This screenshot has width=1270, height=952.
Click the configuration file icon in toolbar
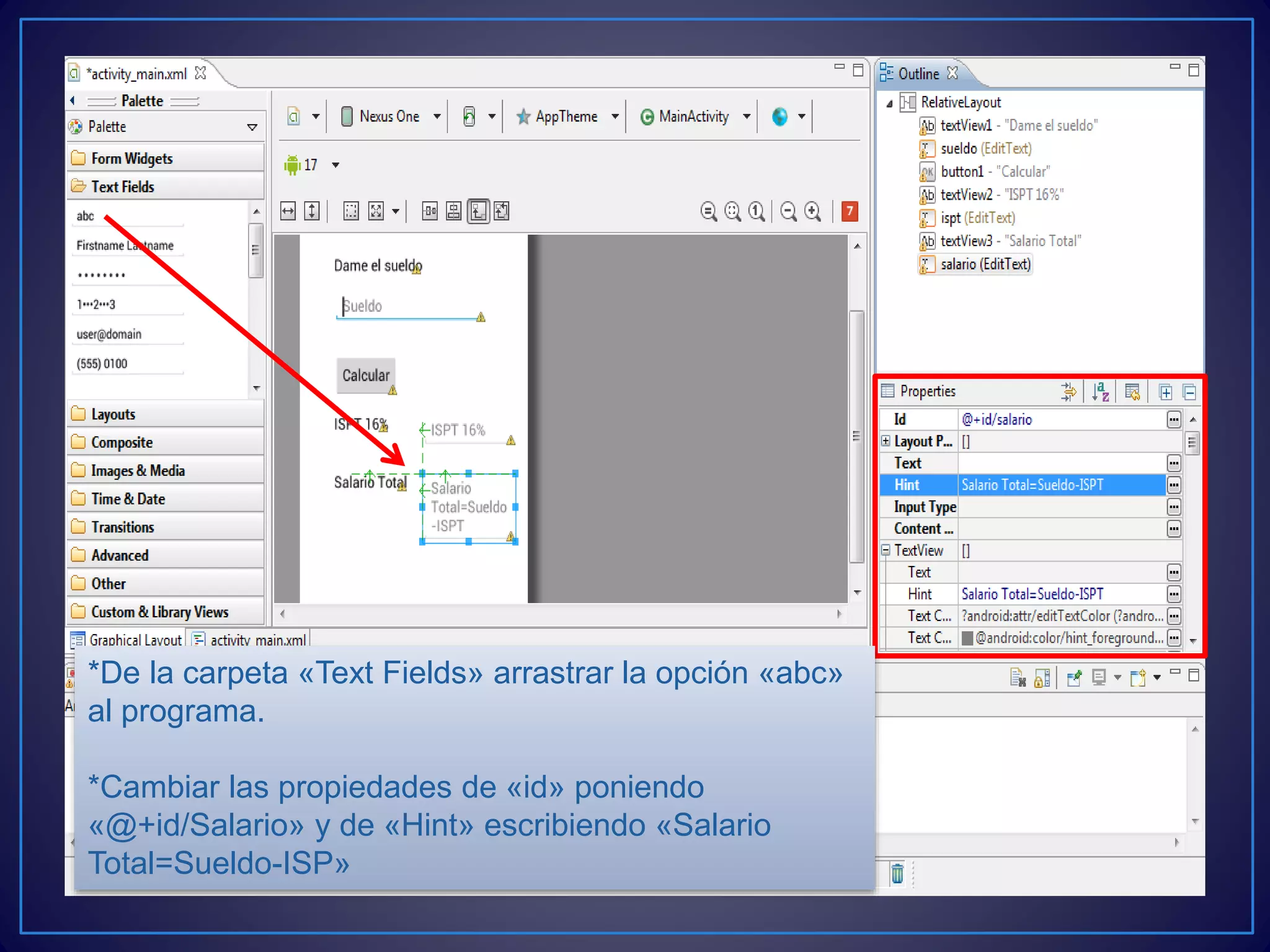(x=294, y=117)
